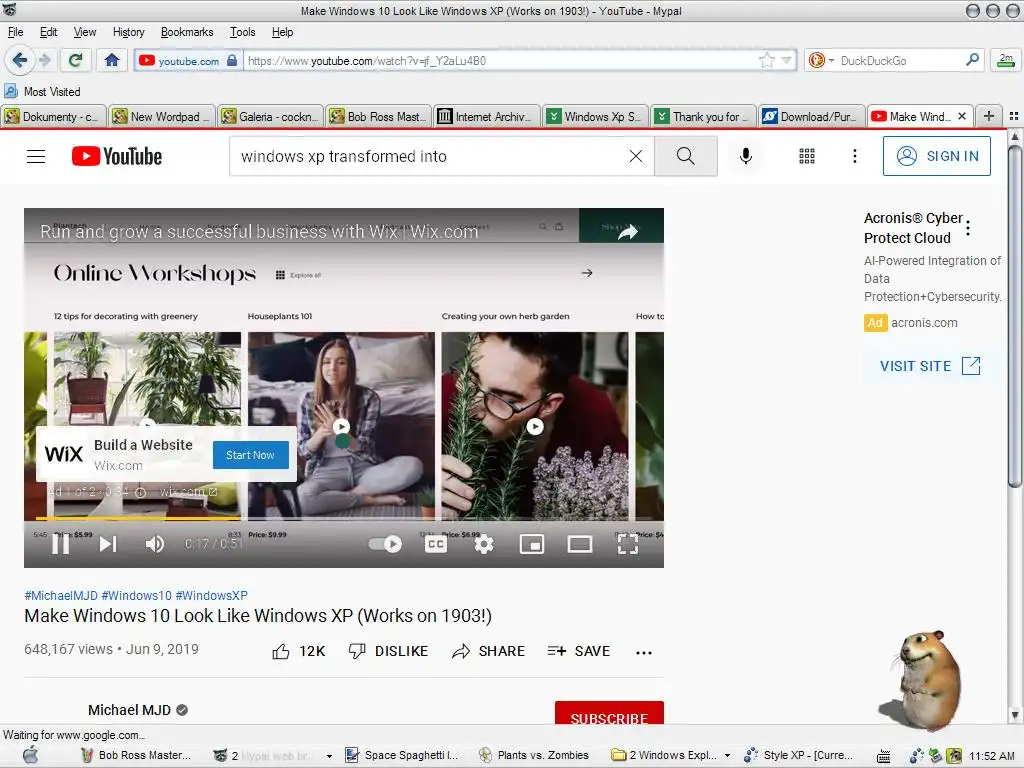This screenshot has width=1024, height=768.
Task: Open YouTube settings three-dot menu
Action: (x=854, y=156)
